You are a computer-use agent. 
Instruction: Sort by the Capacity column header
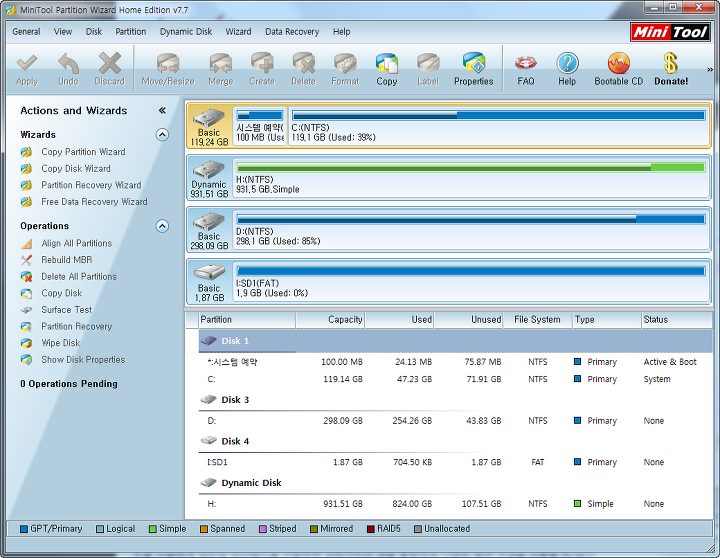click(330, 320)
